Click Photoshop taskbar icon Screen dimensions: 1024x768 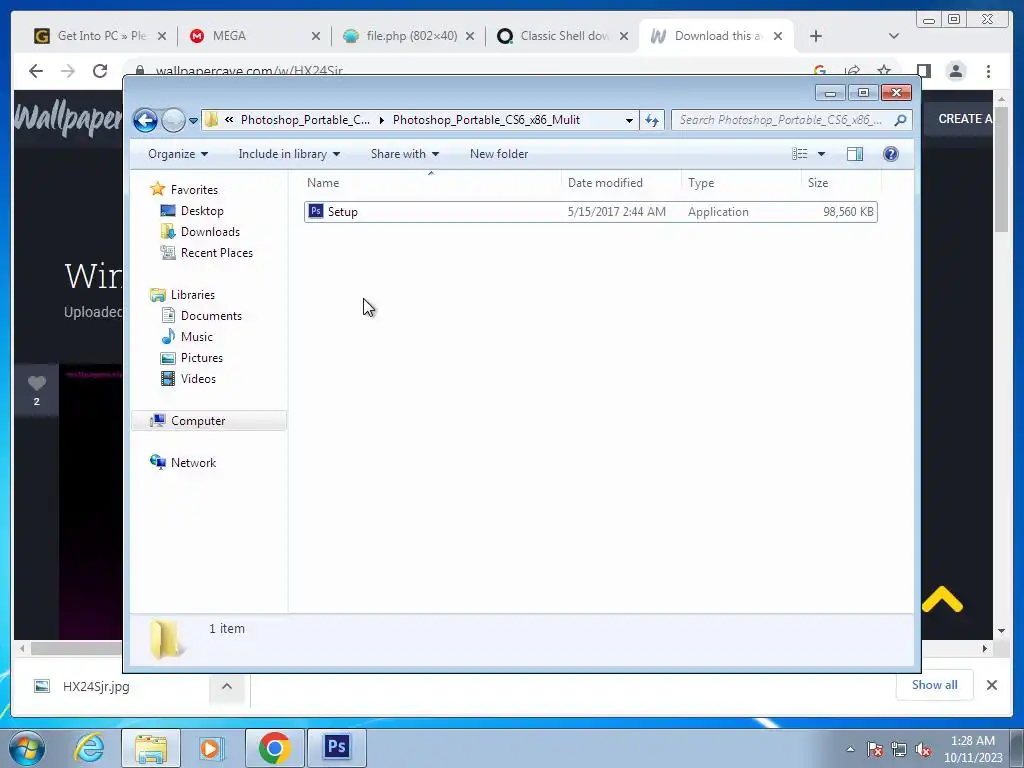337,747
